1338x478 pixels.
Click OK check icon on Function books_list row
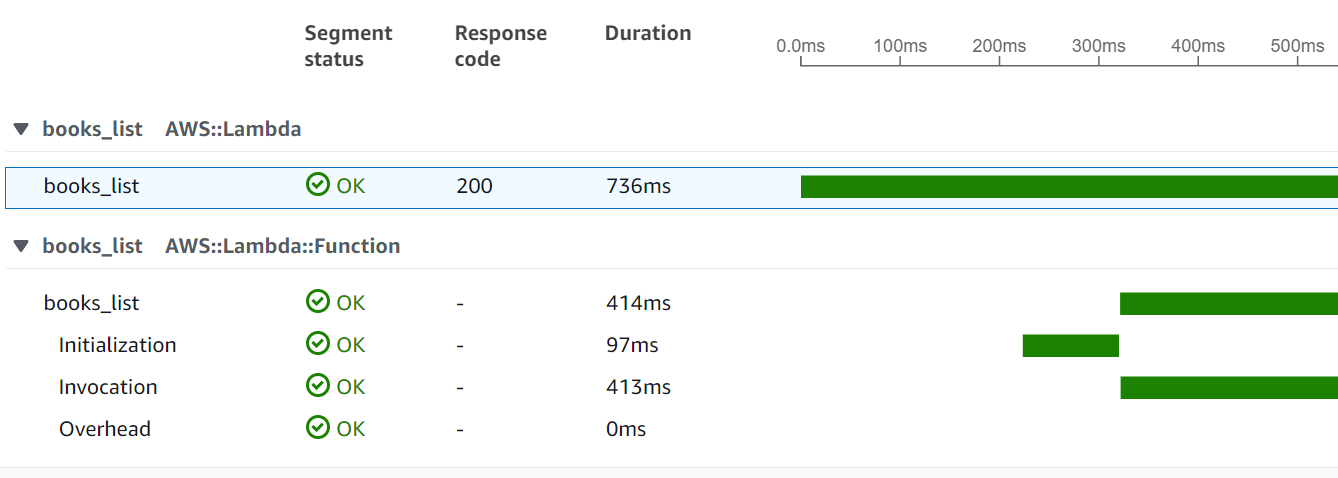(x=318, y=303)
